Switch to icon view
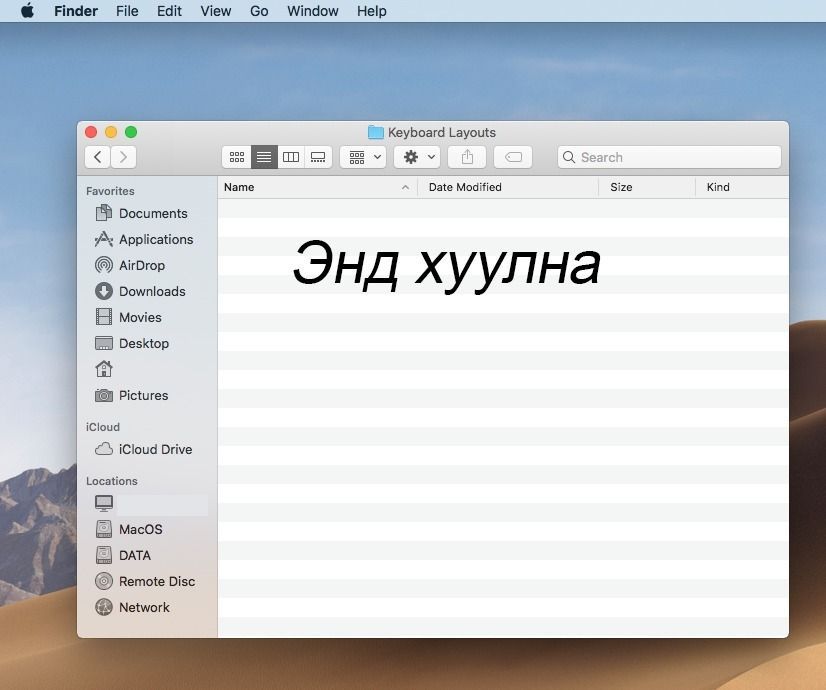Screen dimensions: 826x690 tap(237, 157)
